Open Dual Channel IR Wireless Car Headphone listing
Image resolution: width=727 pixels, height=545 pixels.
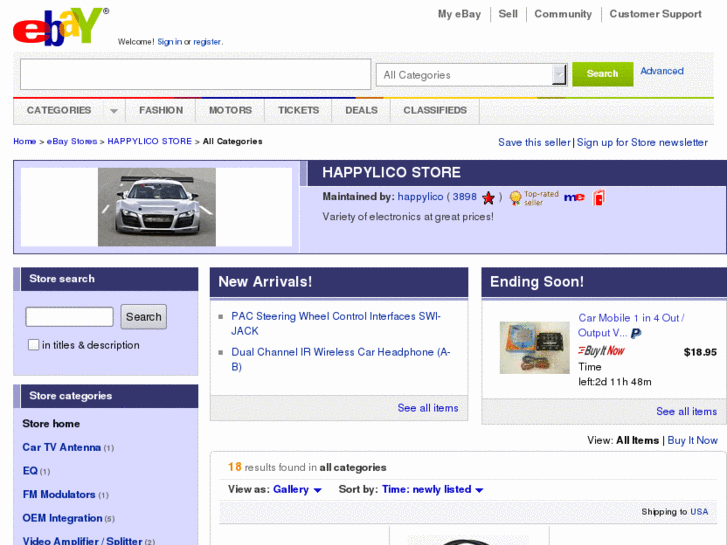[x=341, y=359]
